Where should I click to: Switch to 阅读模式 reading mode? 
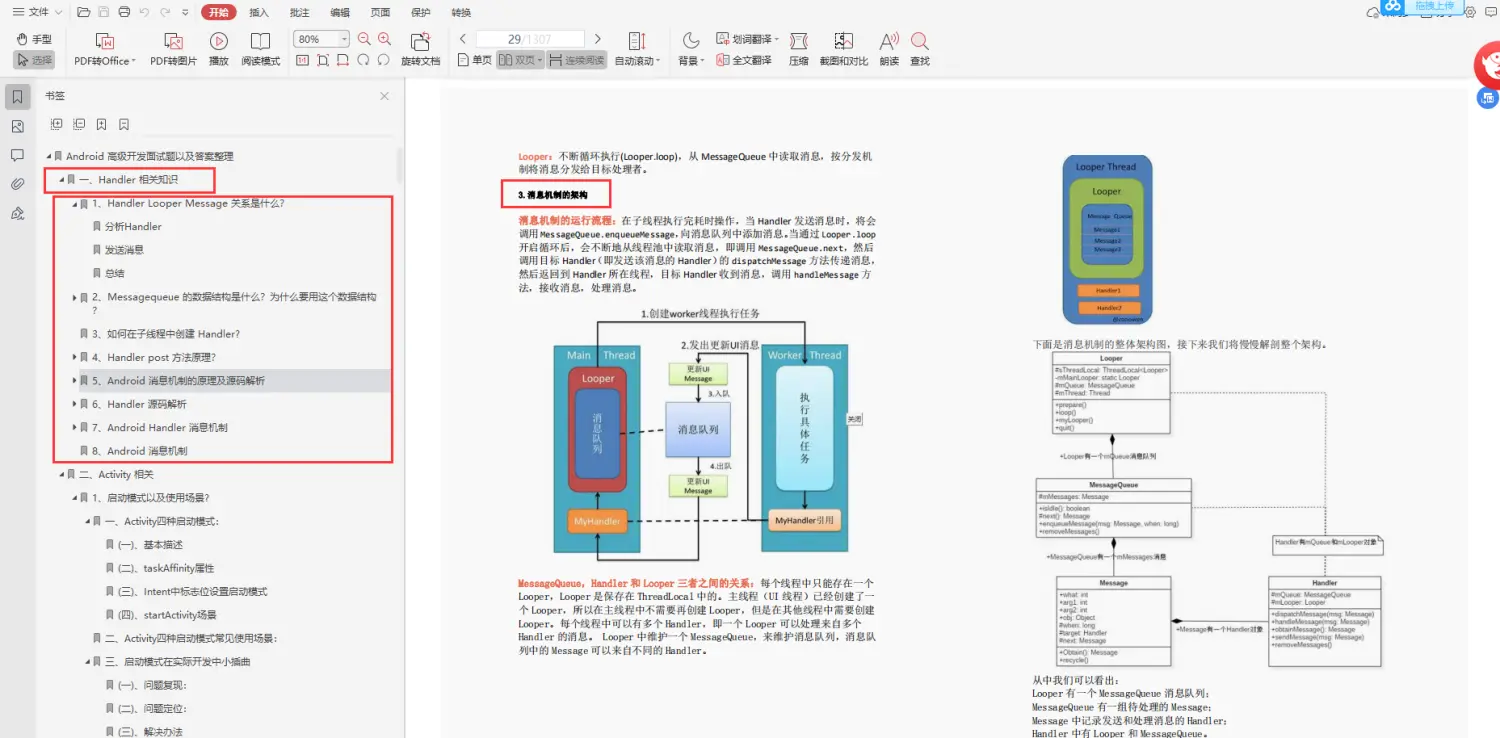[x=260, y=49]
